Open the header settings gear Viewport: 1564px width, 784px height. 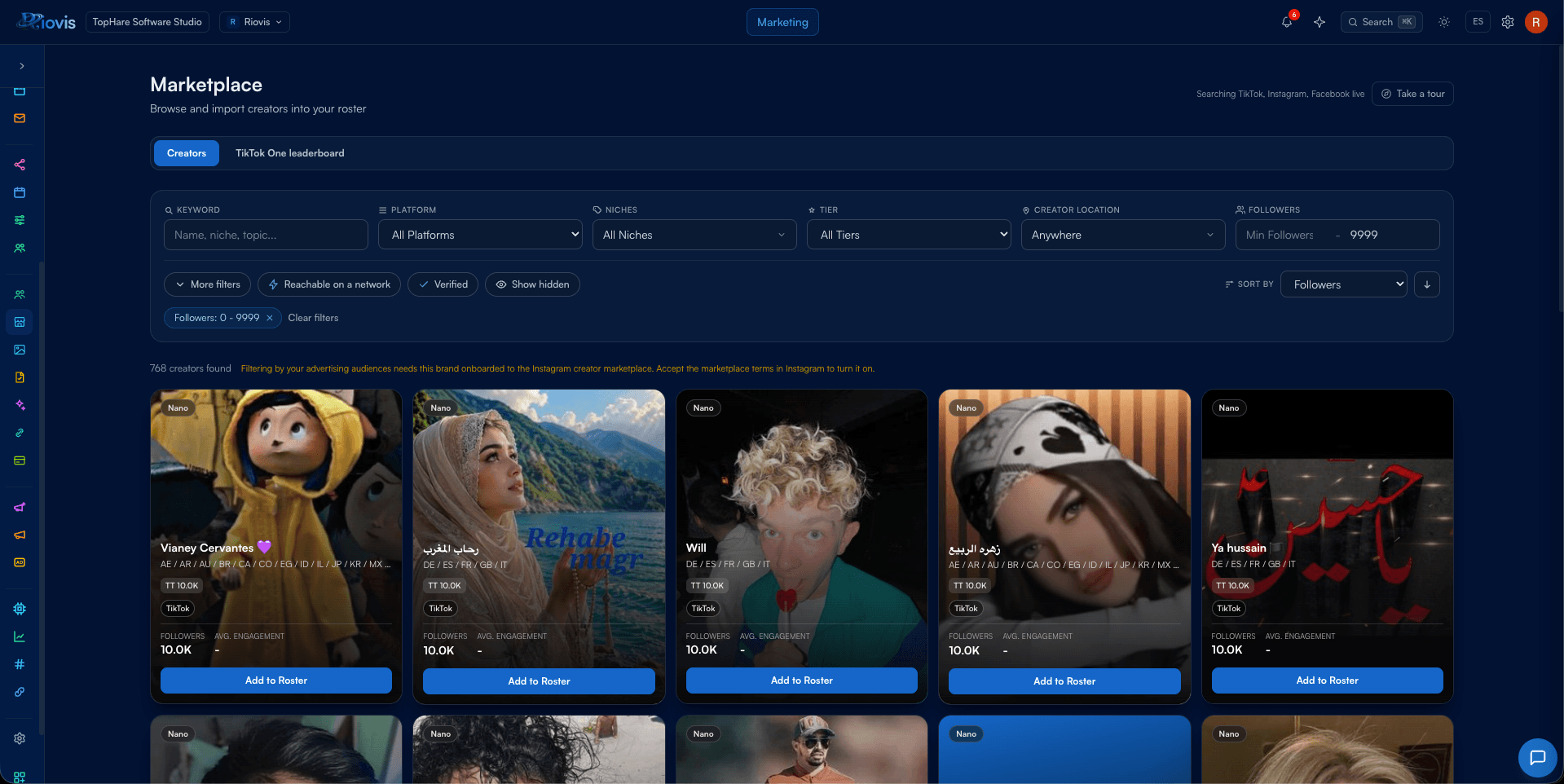(x=1508, y=22)
